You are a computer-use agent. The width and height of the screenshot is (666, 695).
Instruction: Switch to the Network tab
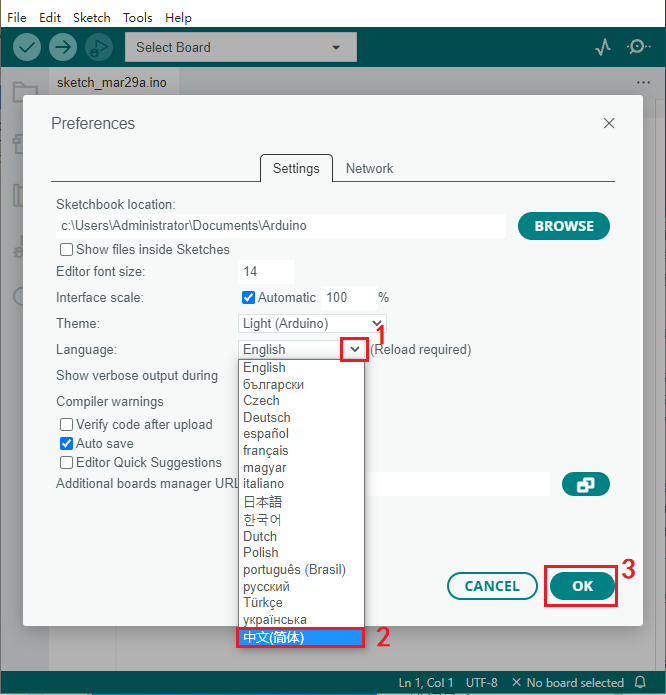tap(370, 168)
